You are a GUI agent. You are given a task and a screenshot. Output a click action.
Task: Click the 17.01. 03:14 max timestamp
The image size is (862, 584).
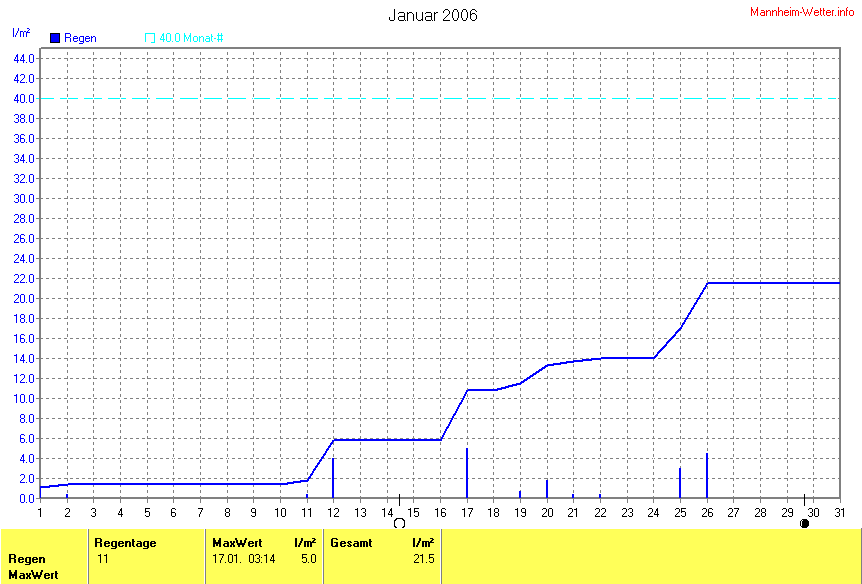click(x=242, y=559)
